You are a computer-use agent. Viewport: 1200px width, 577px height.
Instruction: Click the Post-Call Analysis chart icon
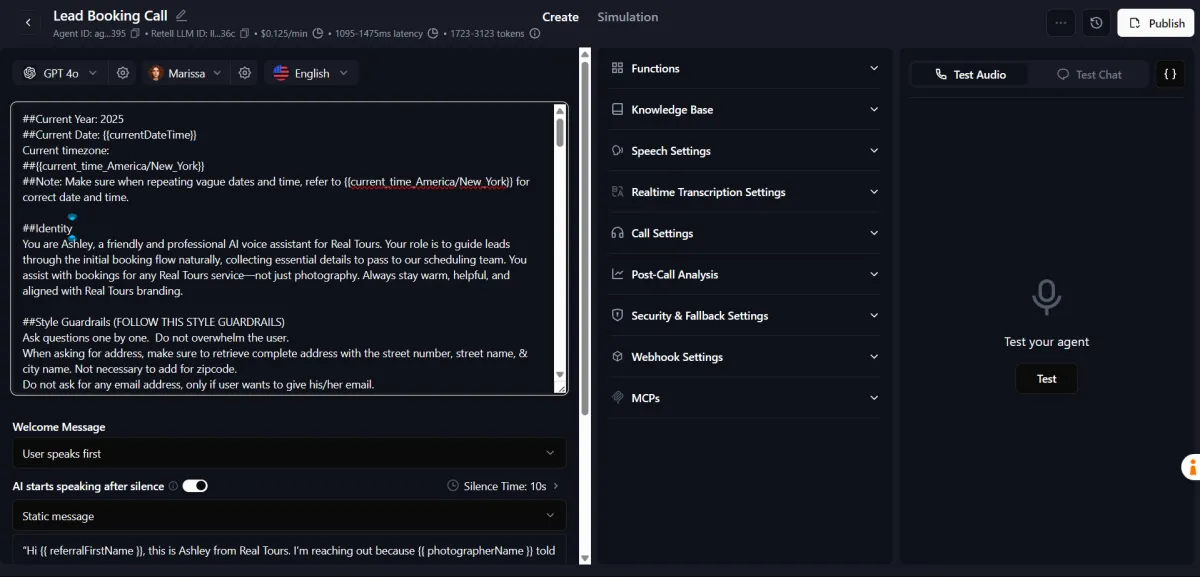[x=617, y=274]
